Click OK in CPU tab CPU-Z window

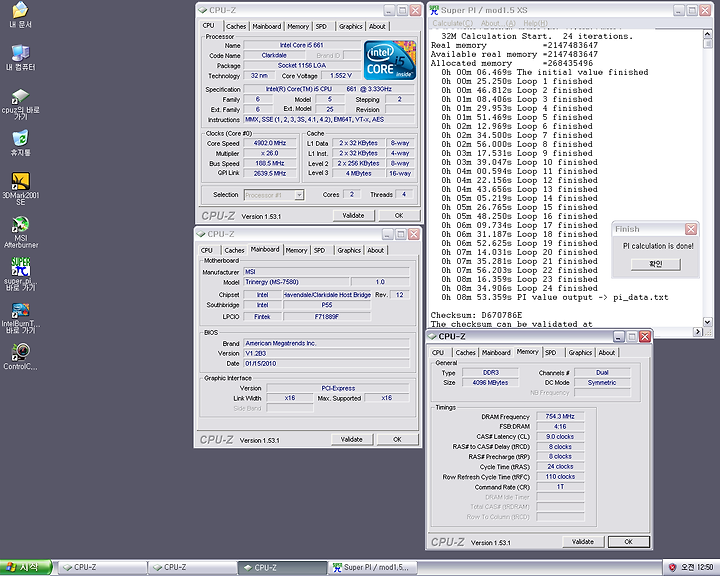click(x=399, y=215)
